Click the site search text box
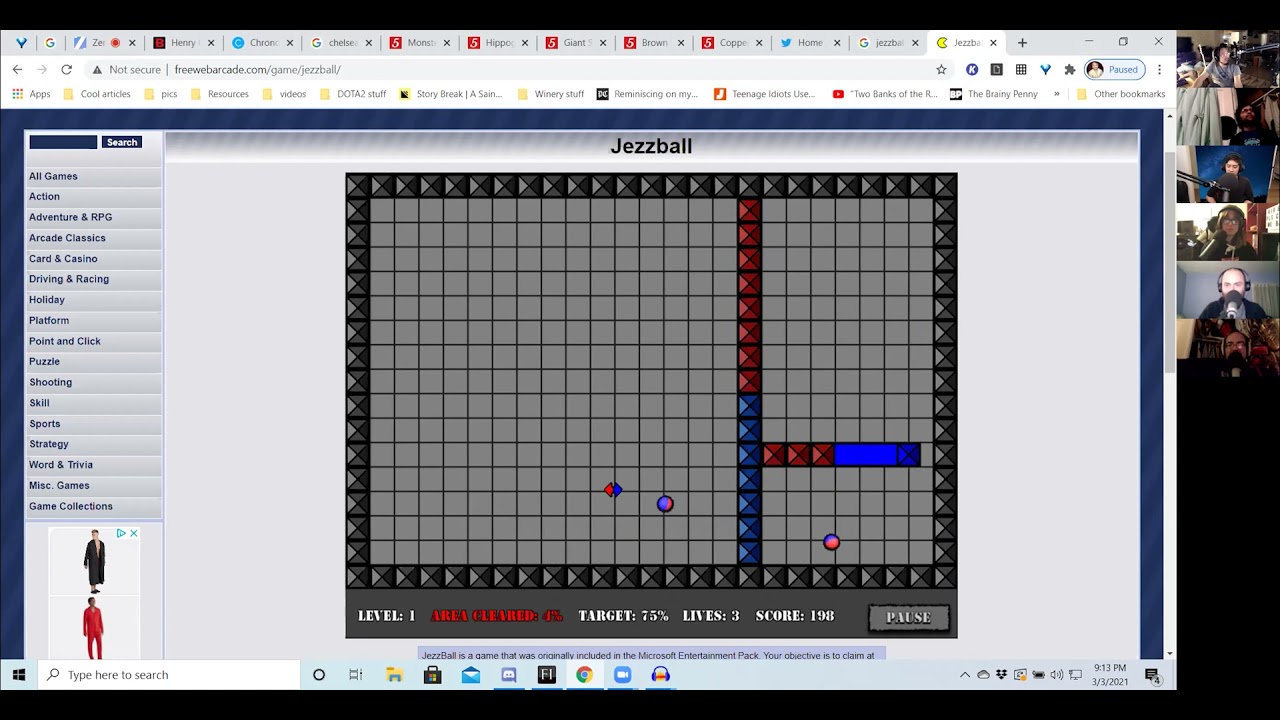This screenshot has height=720, width=1280. coord(63,142)
